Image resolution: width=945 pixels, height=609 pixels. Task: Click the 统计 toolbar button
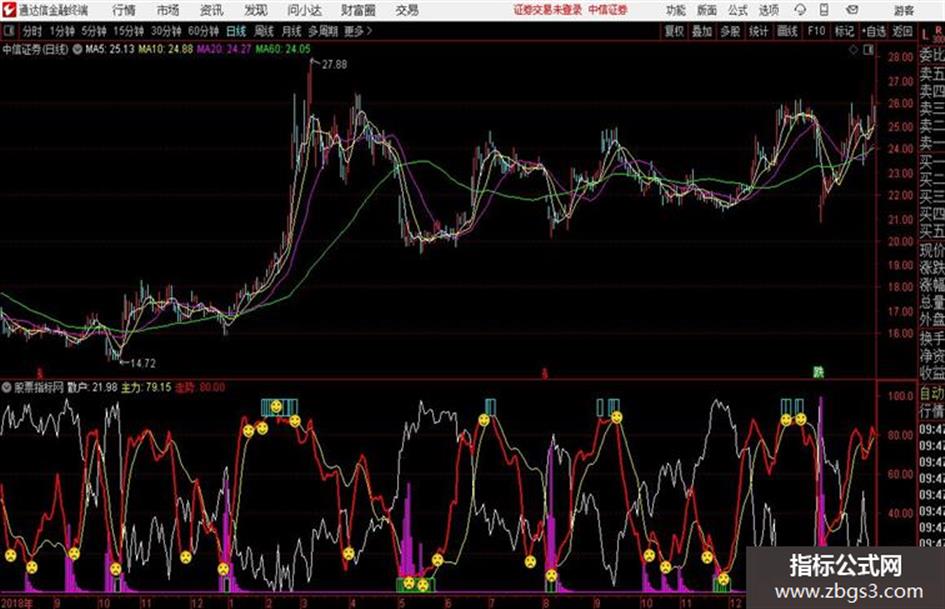pos(758,31)
